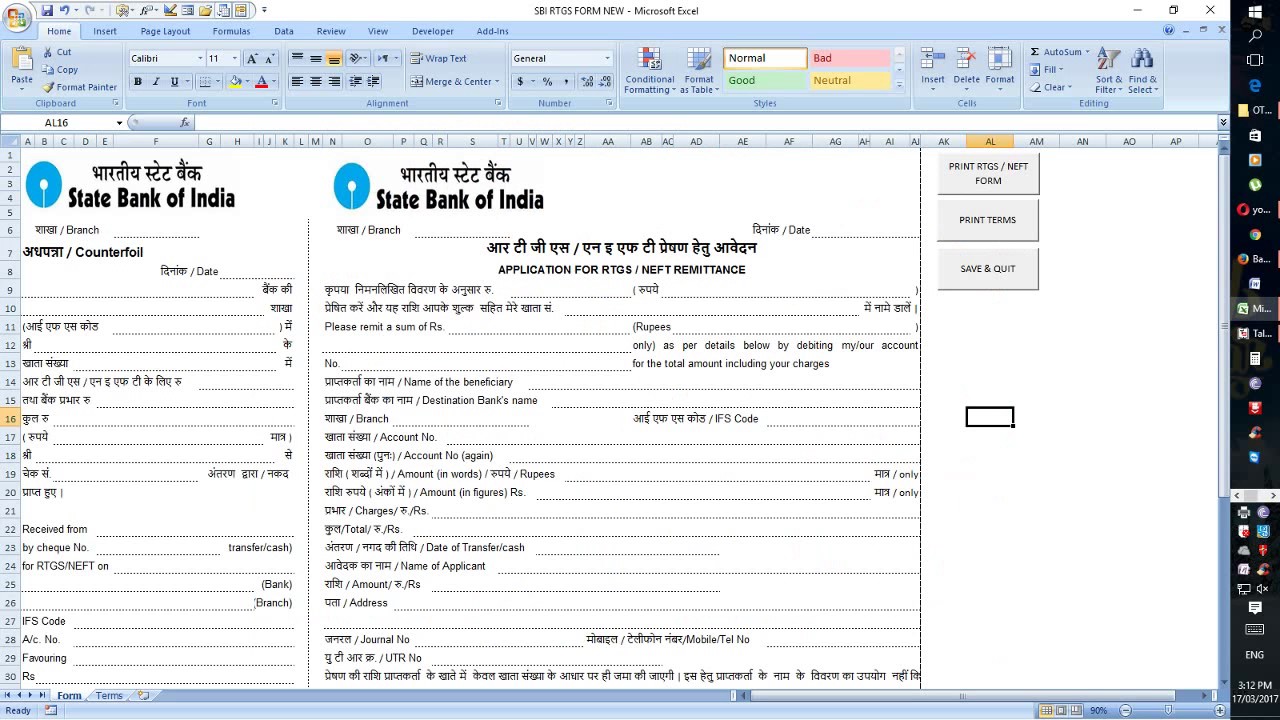The height and width of the screenshot is (720, 1280).
Task: Open General number format dropdown
Action: point(607,59)
